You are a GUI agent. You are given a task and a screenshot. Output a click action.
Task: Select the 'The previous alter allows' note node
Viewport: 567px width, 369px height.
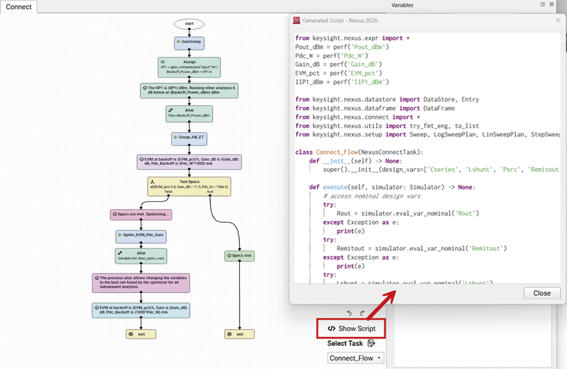click(x=141, y=283)
